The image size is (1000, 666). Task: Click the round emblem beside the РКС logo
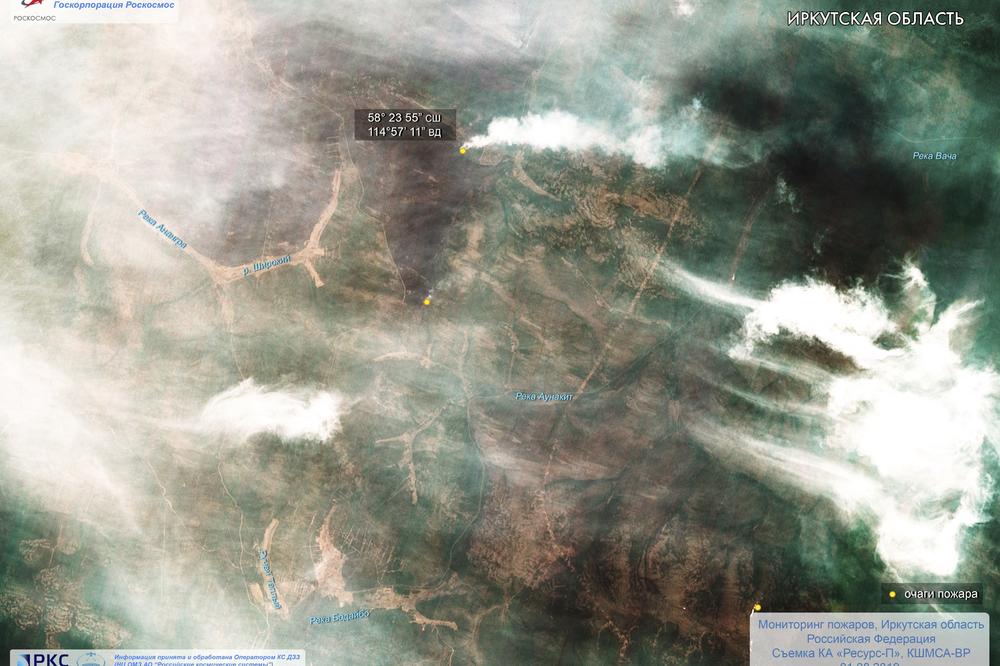(92, 659)
